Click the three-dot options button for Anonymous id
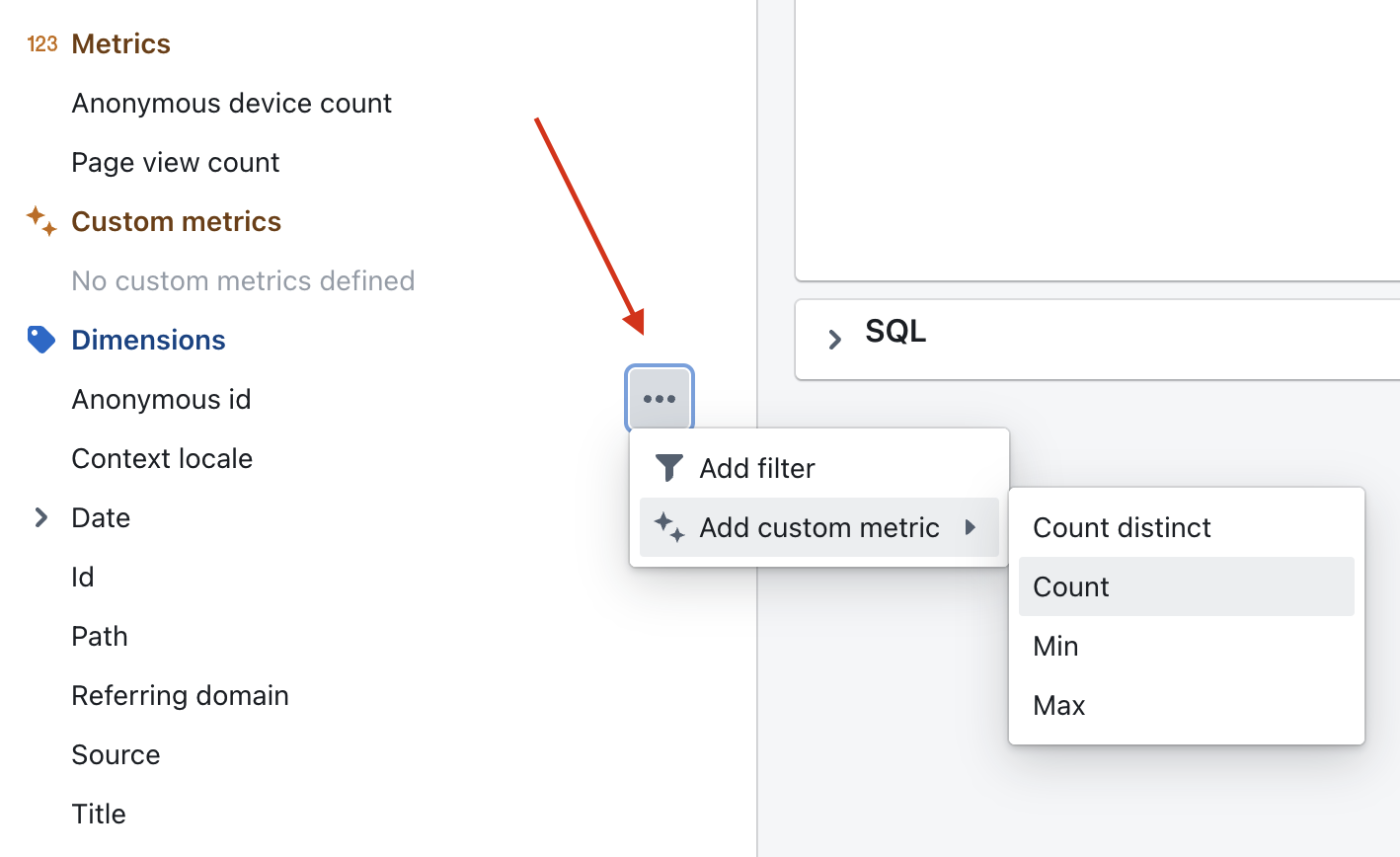This screenshot has height=857, width=1400. 660,399
